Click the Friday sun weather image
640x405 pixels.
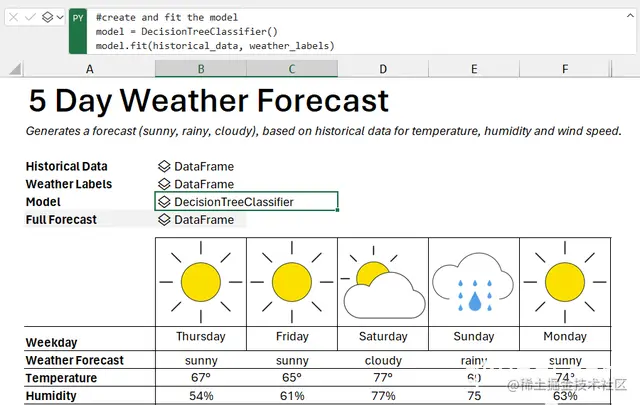292,282
